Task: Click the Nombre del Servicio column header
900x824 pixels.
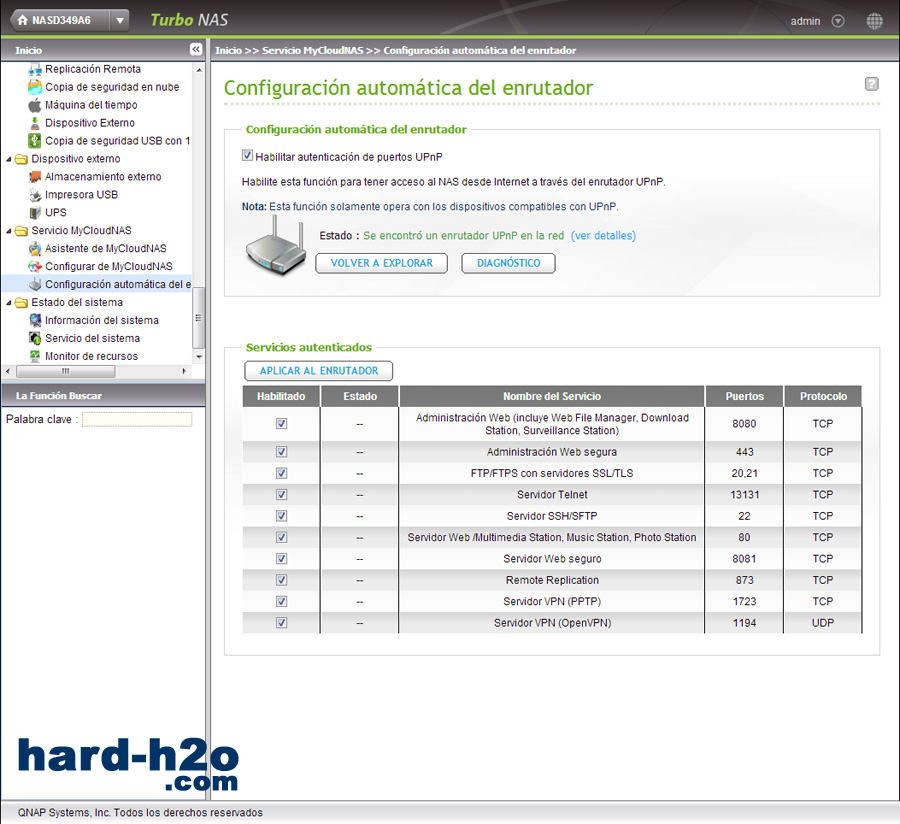Action: [552, 397]
